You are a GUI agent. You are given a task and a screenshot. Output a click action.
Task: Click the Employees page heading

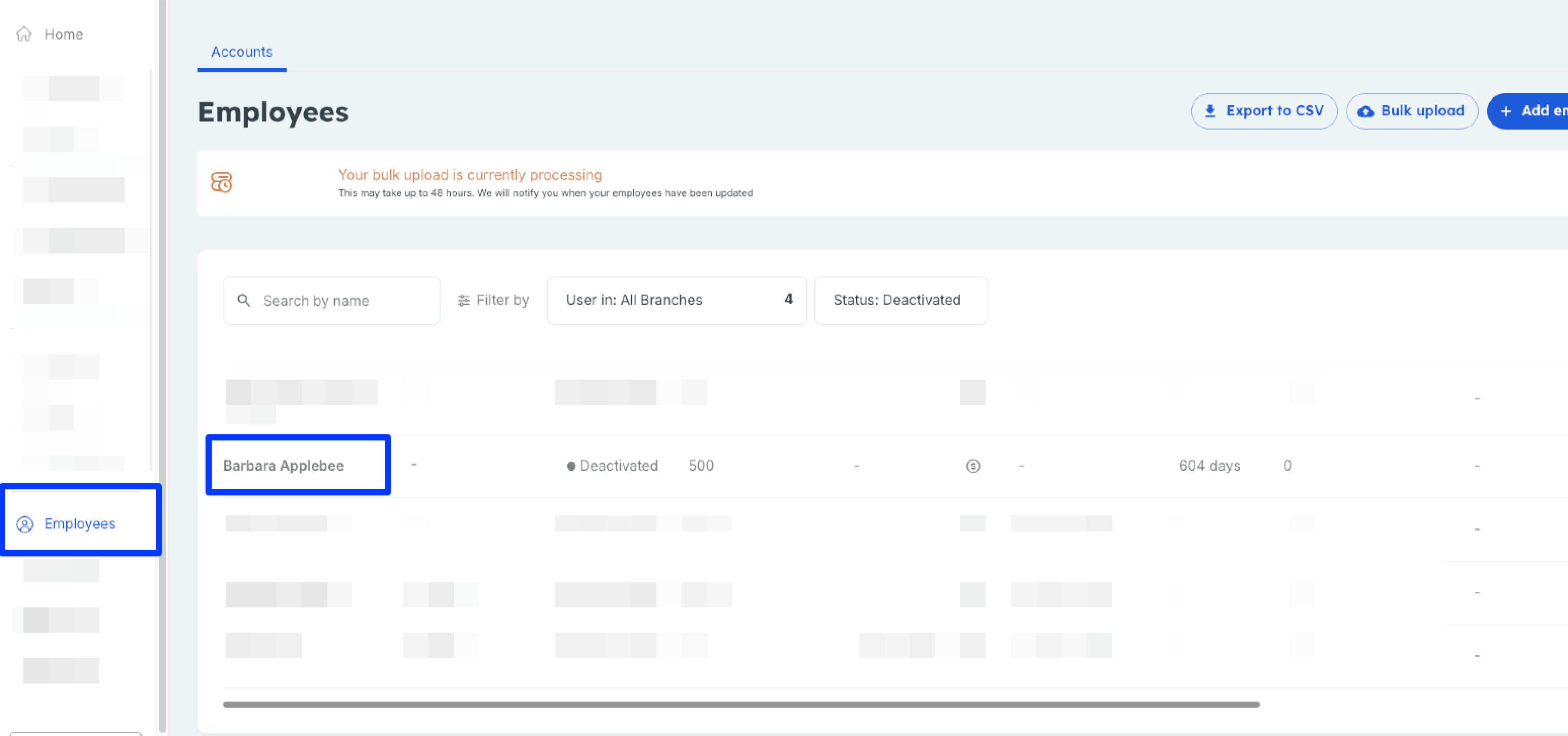[x=273, y=112]
